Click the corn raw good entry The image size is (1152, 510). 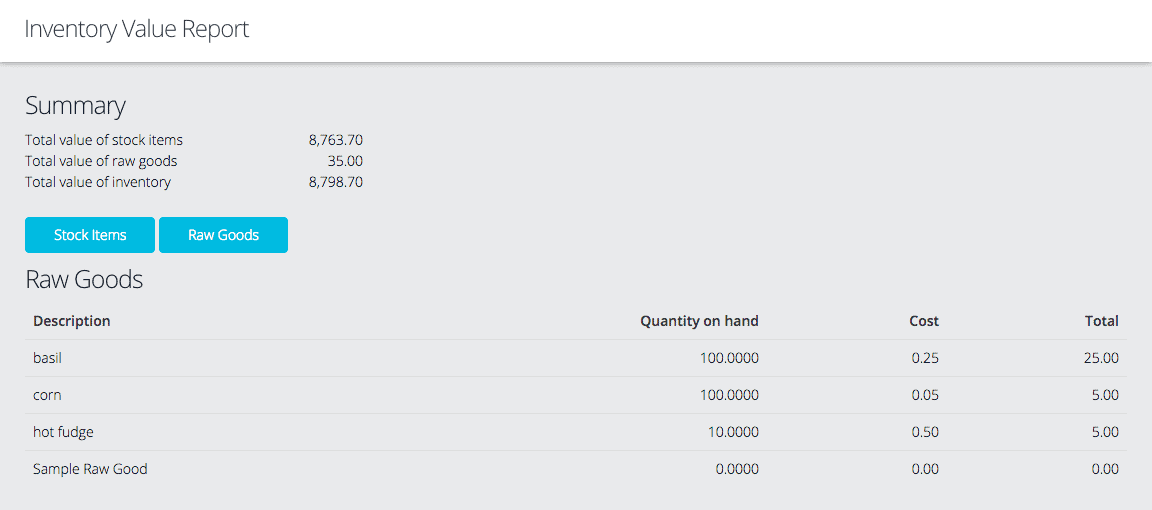pos(47,395)
